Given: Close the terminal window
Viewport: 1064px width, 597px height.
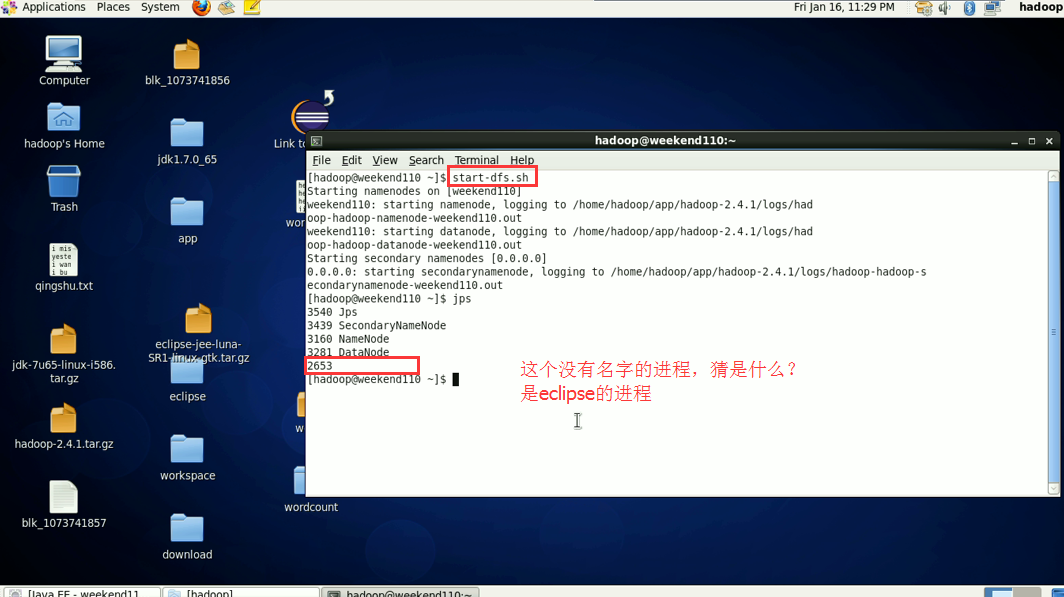Looking at the screenshot, I should tap(1049, 141).
